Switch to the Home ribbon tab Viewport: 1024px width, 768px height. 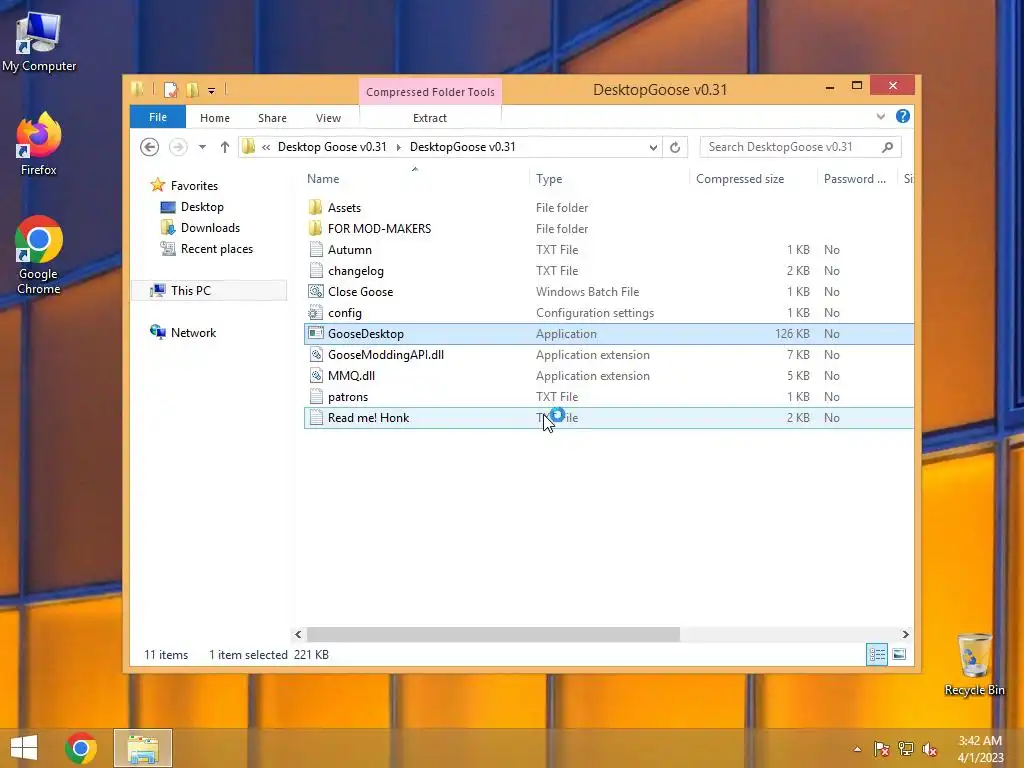pos(215,118)
